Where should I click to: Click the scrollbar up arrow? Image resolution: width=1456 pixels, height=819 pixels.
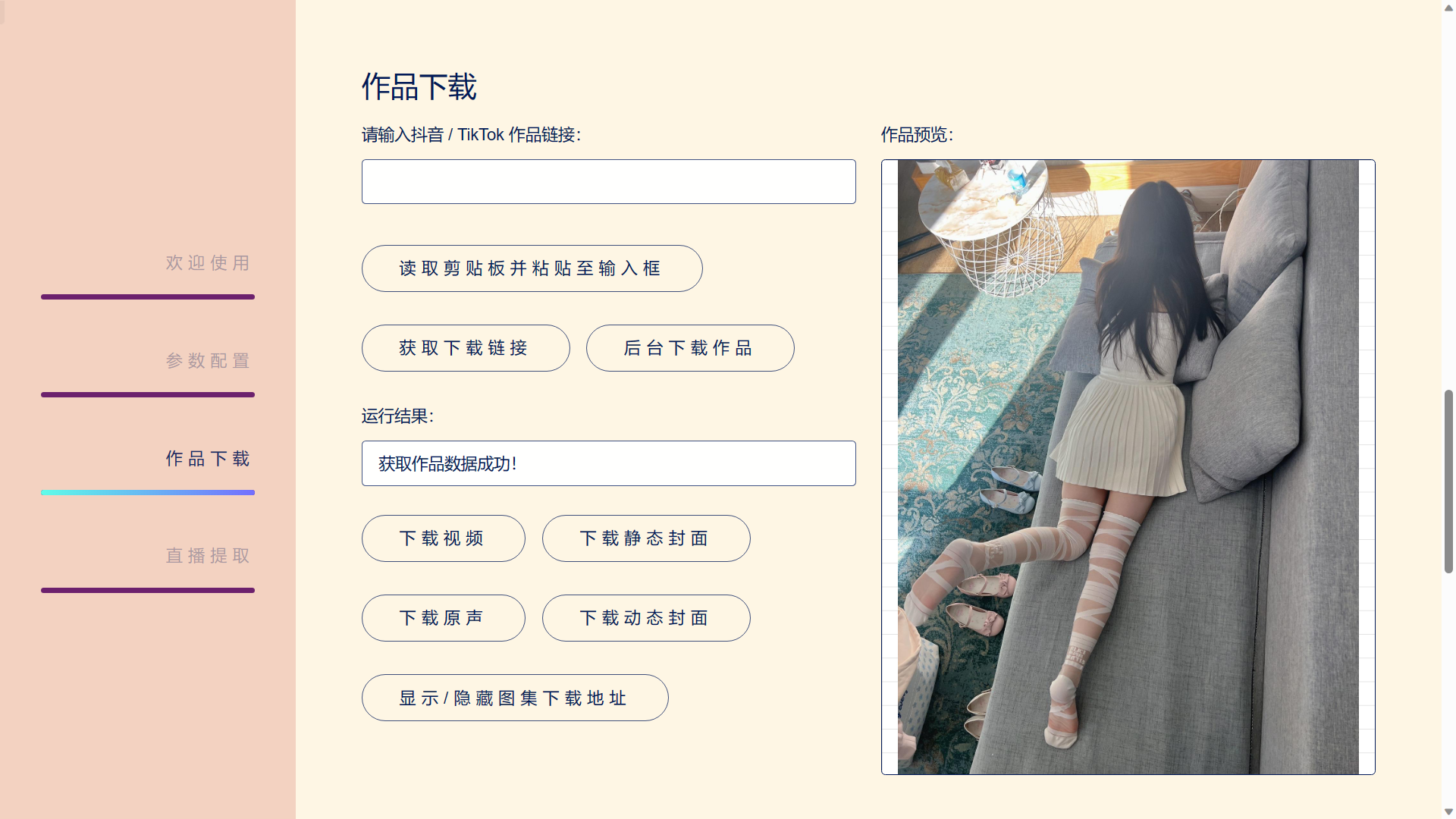point(1448,6)
